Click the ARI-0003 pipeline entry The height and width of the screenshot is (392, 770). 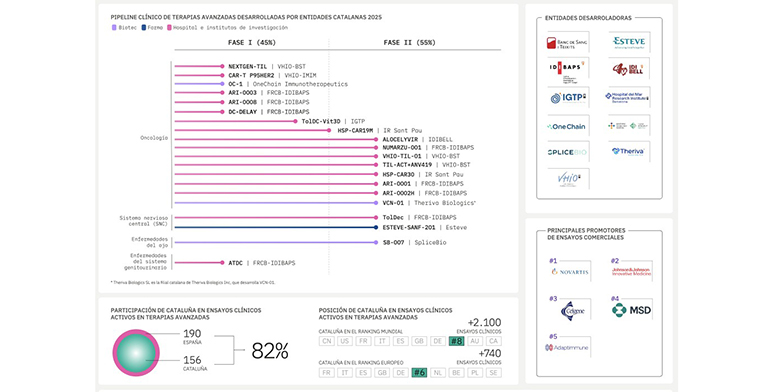click(x=269, y=93)
